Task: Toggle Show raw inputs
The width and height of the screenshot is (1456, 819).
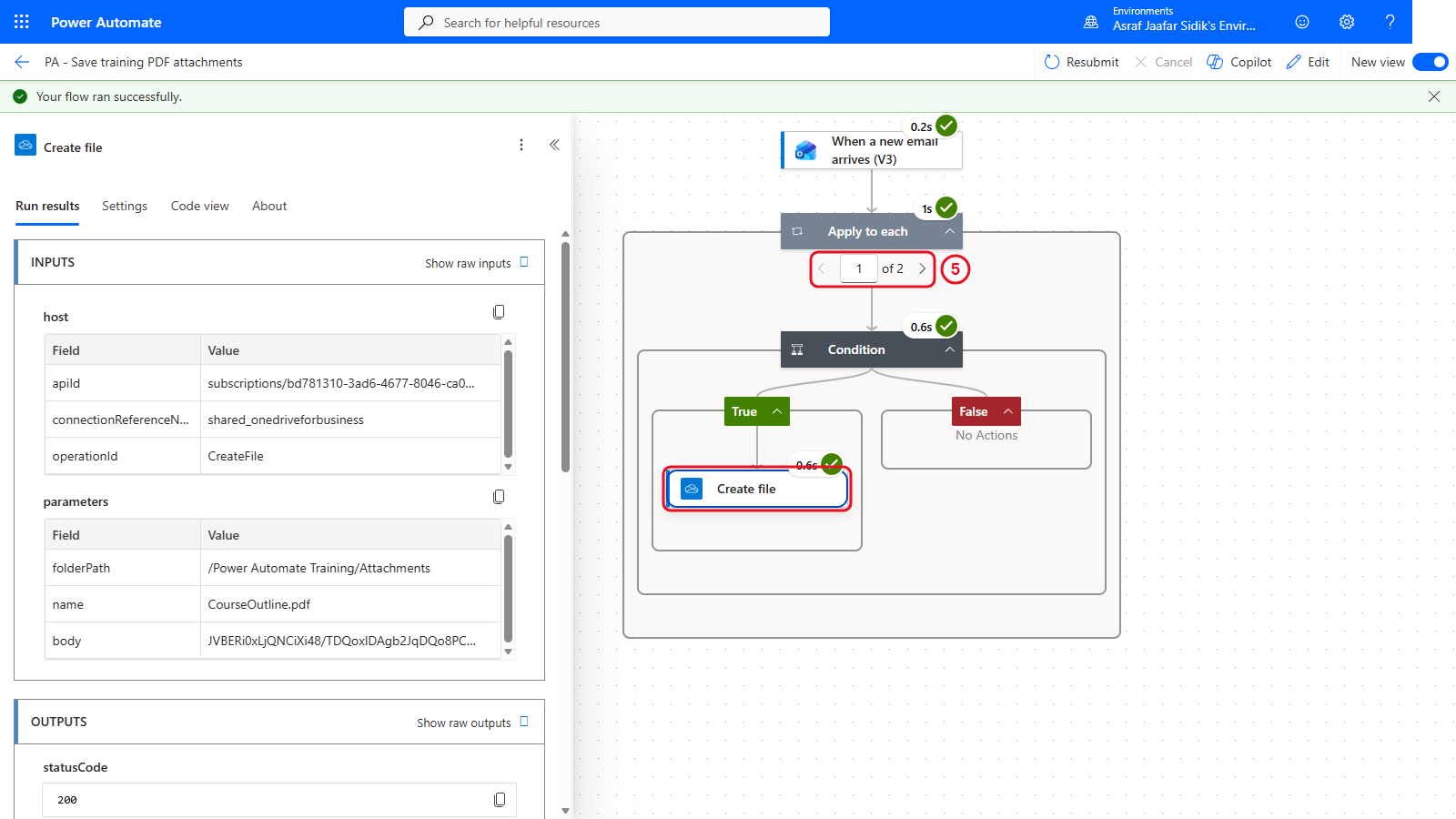Action: 477,263
